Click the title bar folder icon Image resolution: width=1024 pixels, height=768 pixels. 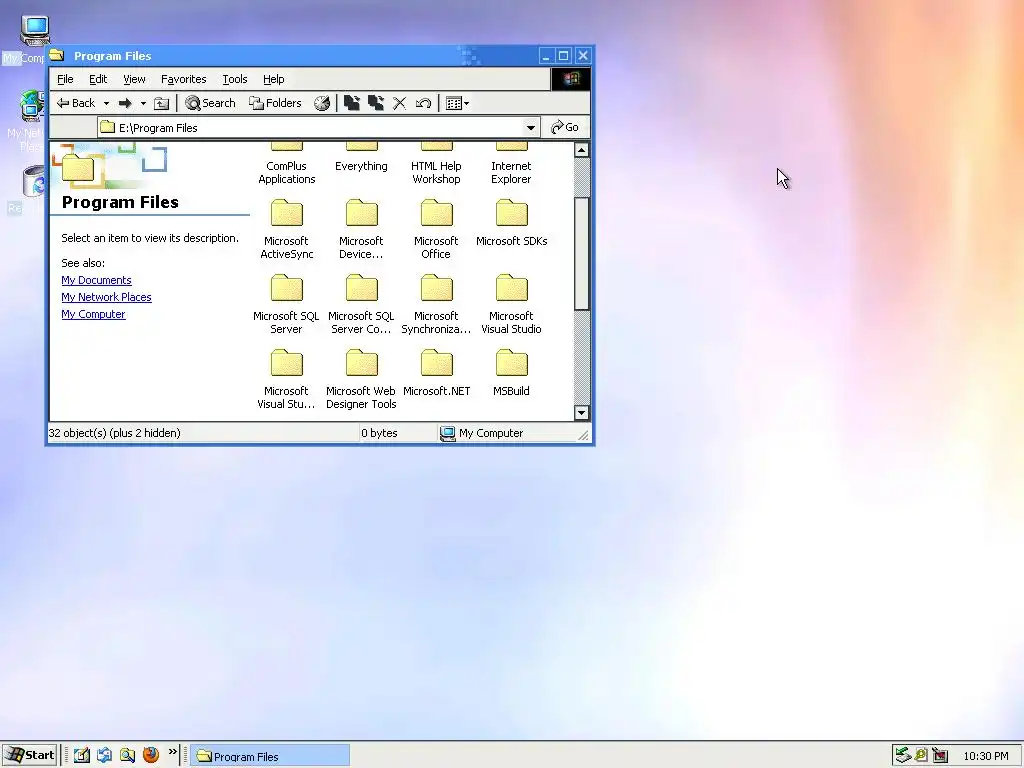coord(57,56)
